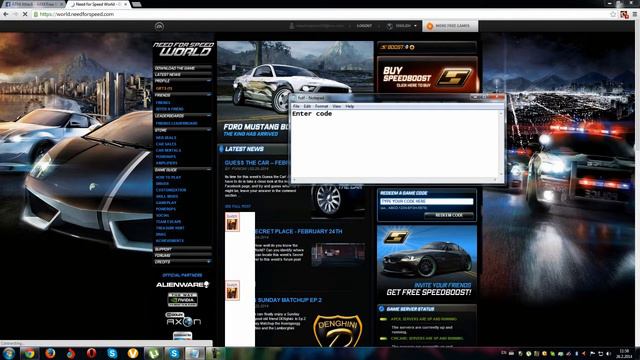Open the File menu in Notepad
Image resolution: width=640 pixels, height=360 pixels.
pyautogui.click(x=296, y=106)
